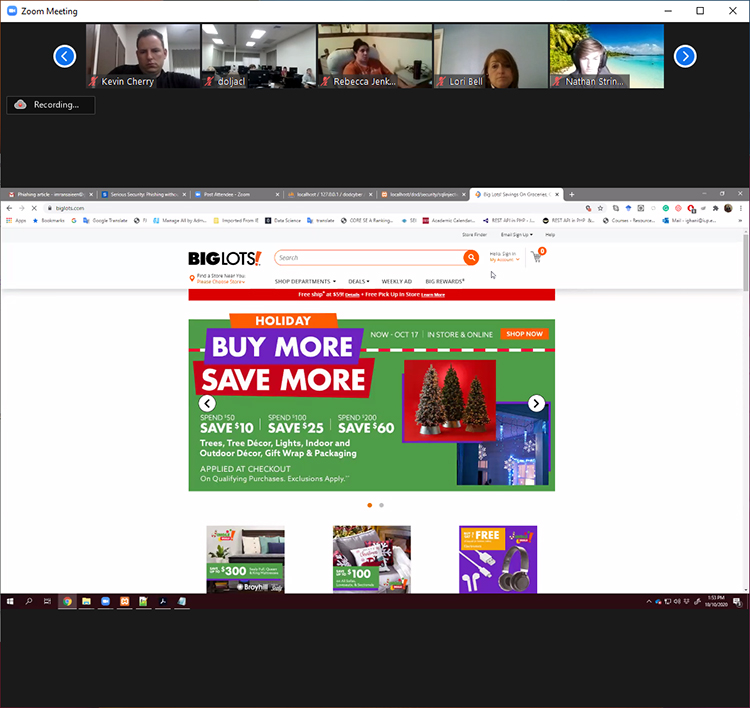Viewport: 750px width, 708px height.
Task: Open Chrome profile avatar
Action: click(x=728, y=208)
